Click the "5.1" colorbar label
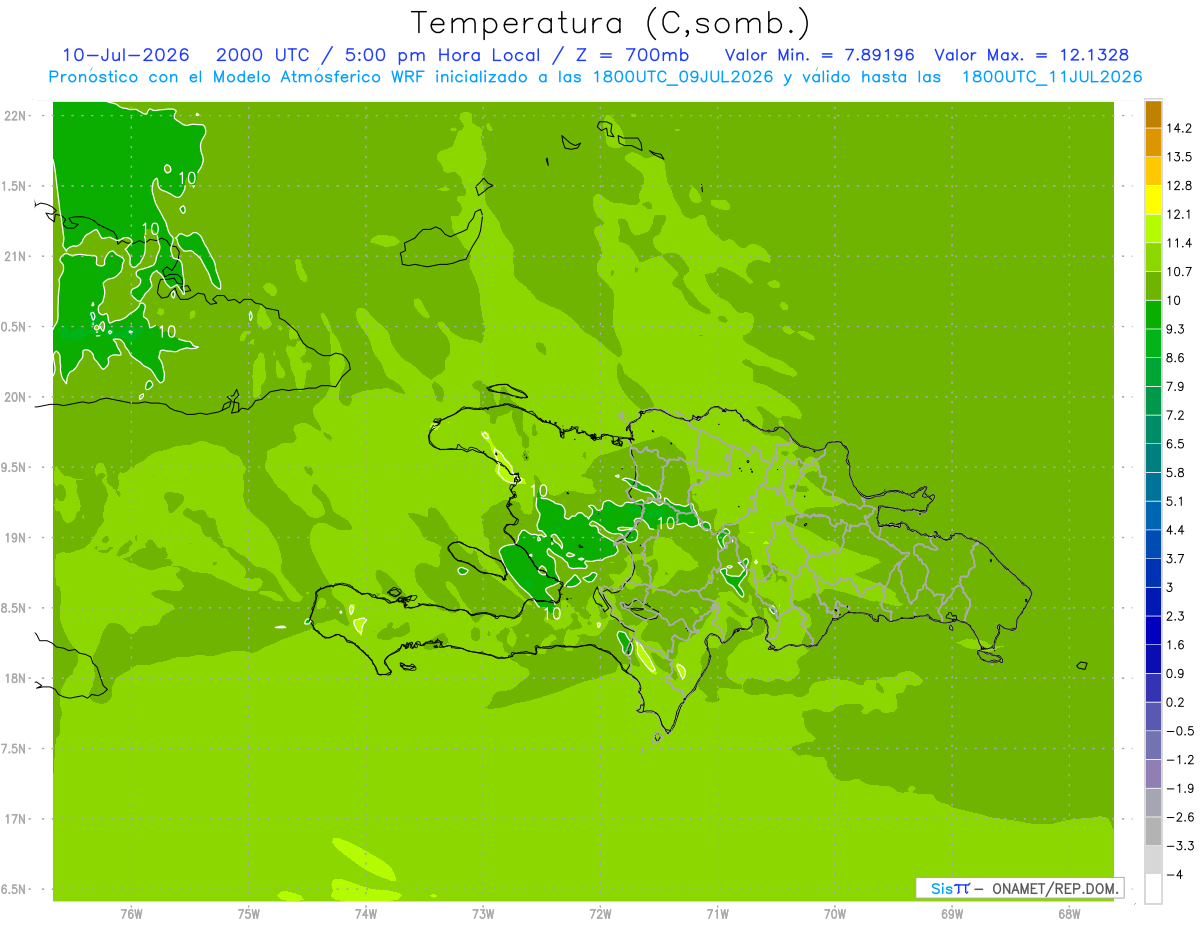1200x927 pixels. point(1176,501)
